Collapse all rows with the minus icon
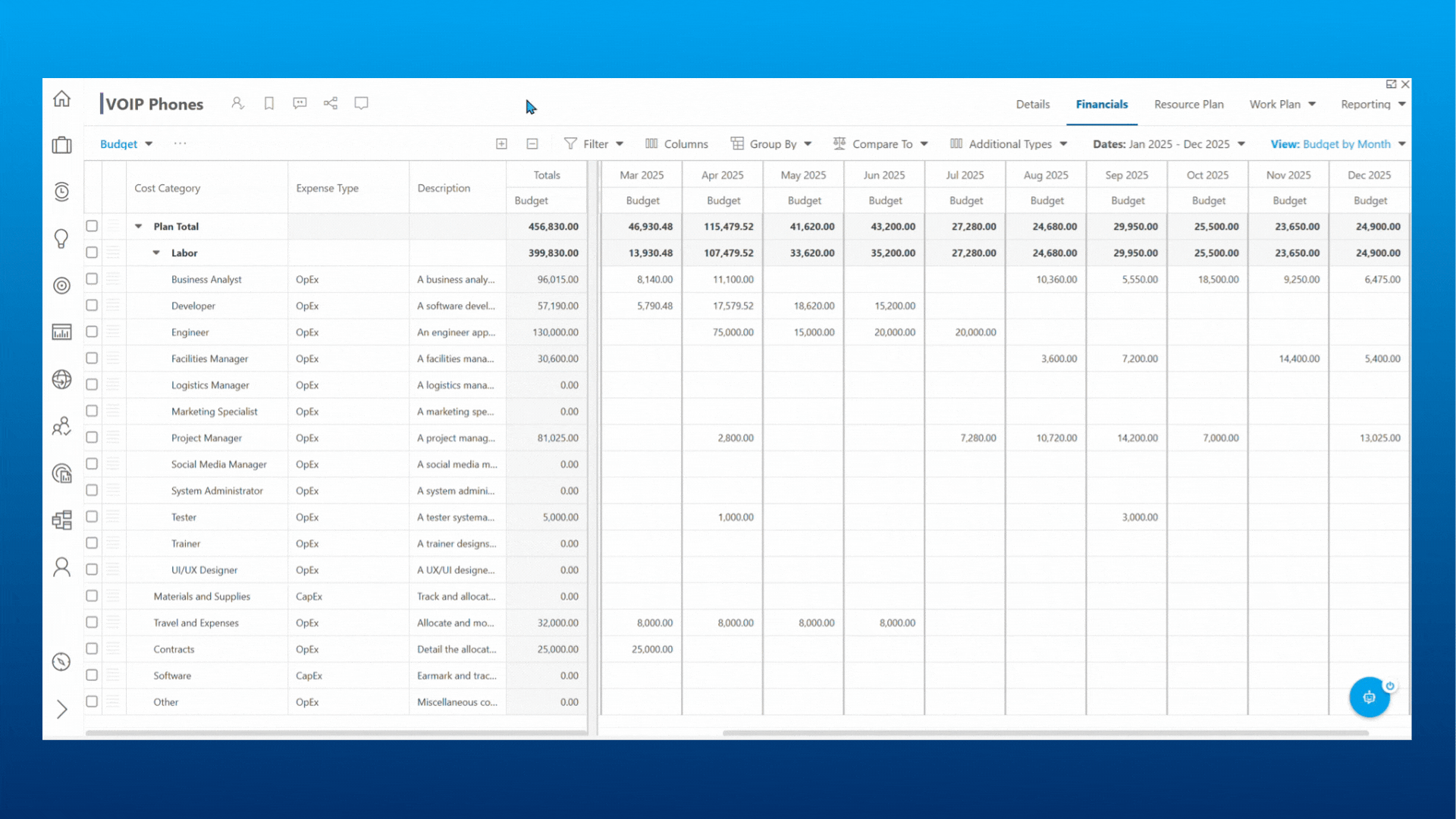 point(532,144)
